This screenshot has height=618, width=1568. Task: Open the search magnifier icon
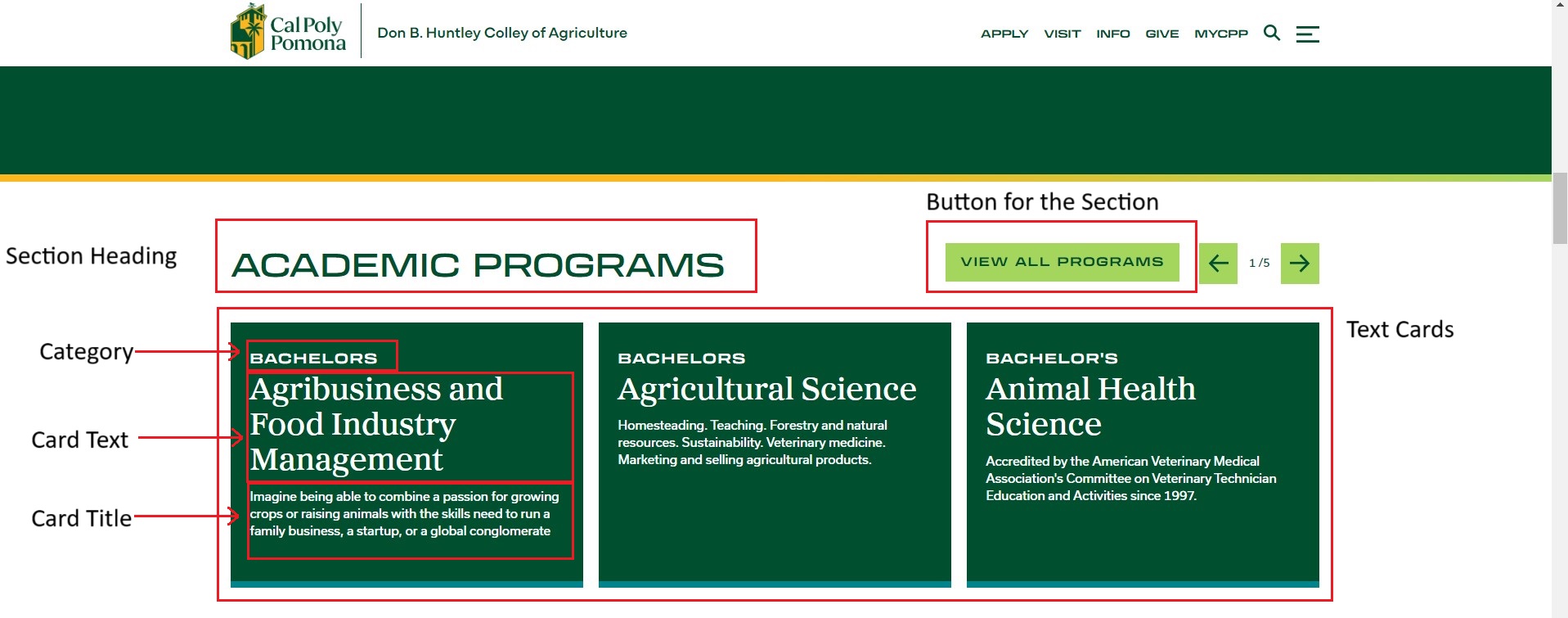[x=1271, y=33]
